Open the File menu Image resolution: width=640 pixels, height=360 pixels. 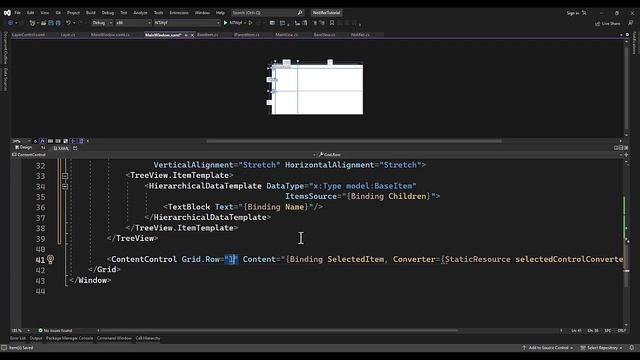(17, 13)
